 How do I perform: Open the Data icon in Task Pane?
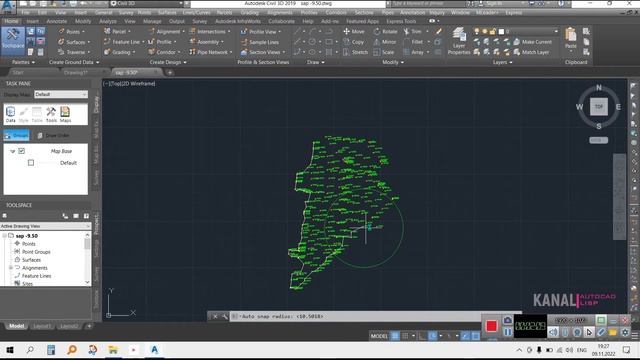tap(10, 114)
